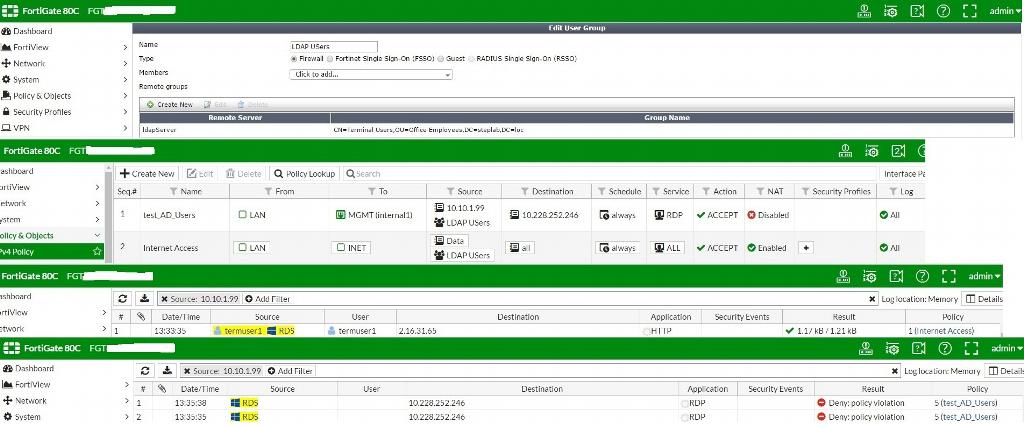Refresh the bottom log list with RDS denies

[x=145, y=370]
